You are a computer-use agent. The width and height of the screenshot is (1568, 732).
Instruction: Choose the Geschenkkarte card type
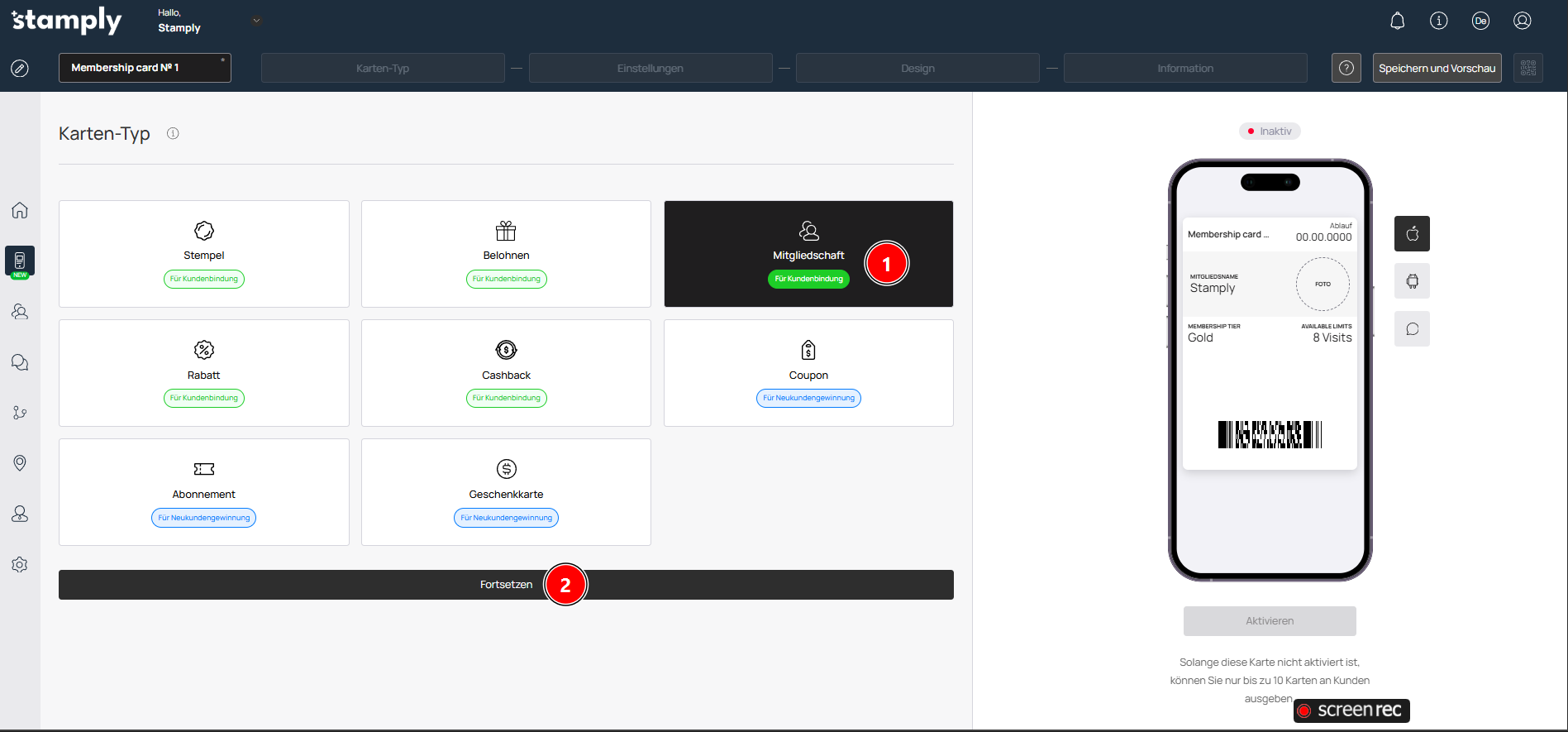tap(506, 492)
